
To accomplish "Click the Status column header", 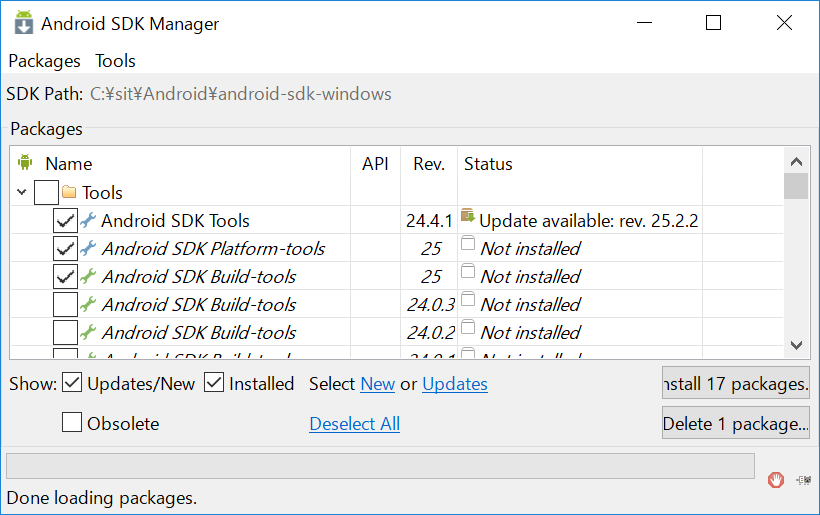I will click(488, 164).
